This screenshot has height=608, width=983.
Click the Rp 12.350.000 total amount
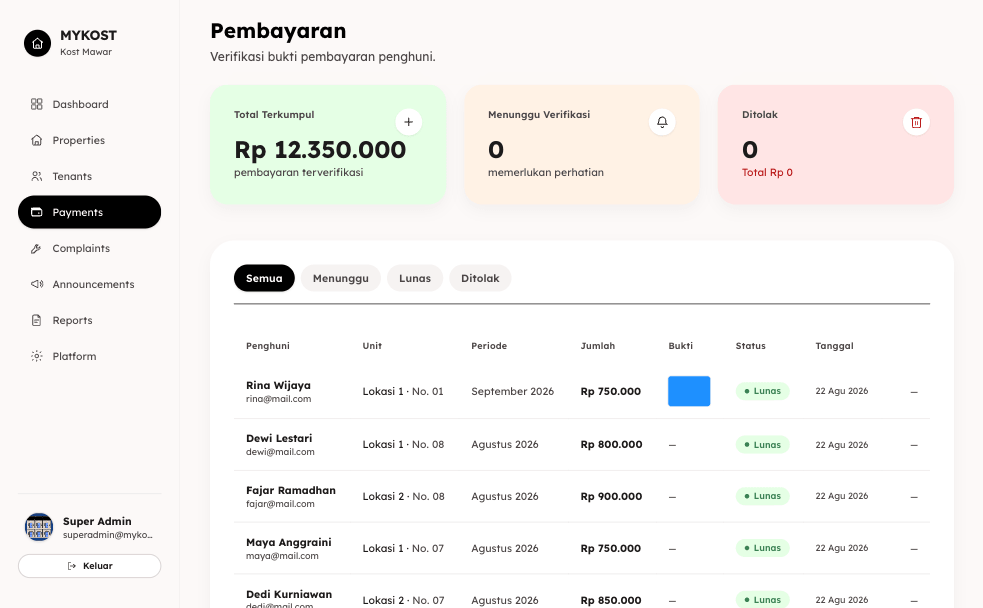[320, 150]
